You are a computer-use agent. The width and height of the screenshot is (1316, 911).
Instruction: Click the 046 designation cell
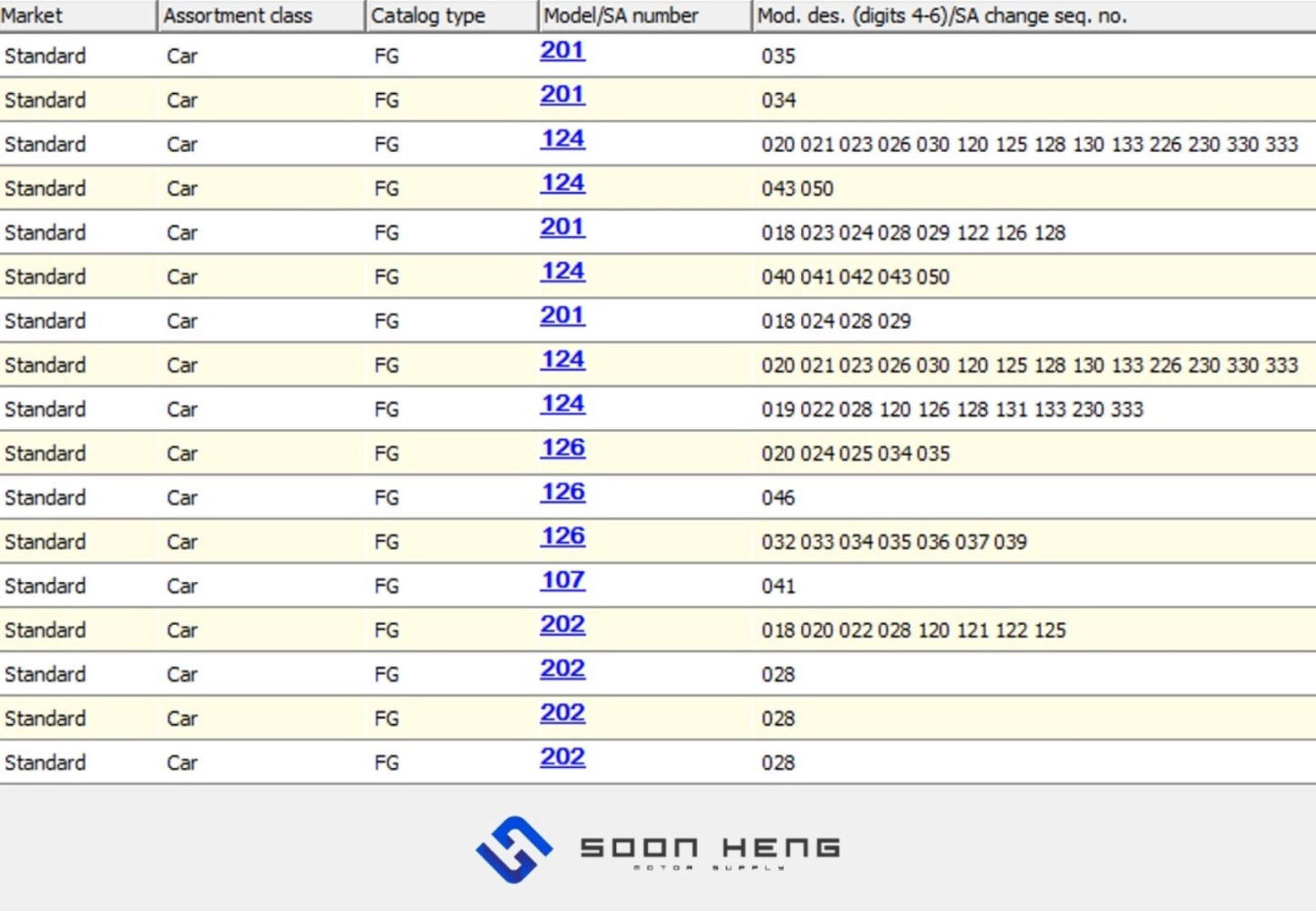click(778, 498)
